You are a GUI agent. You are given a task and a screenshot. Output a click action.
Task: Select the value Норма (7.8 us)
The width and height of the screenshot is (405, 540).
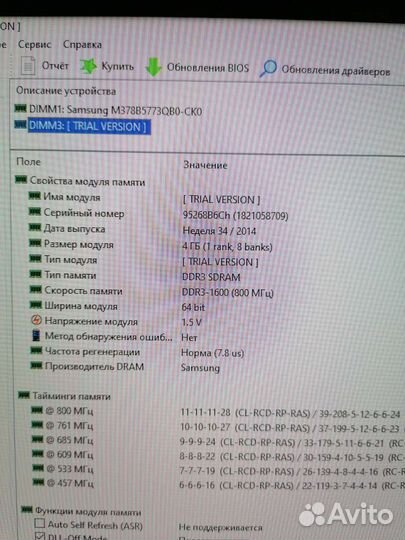click(x=212, y=353)
